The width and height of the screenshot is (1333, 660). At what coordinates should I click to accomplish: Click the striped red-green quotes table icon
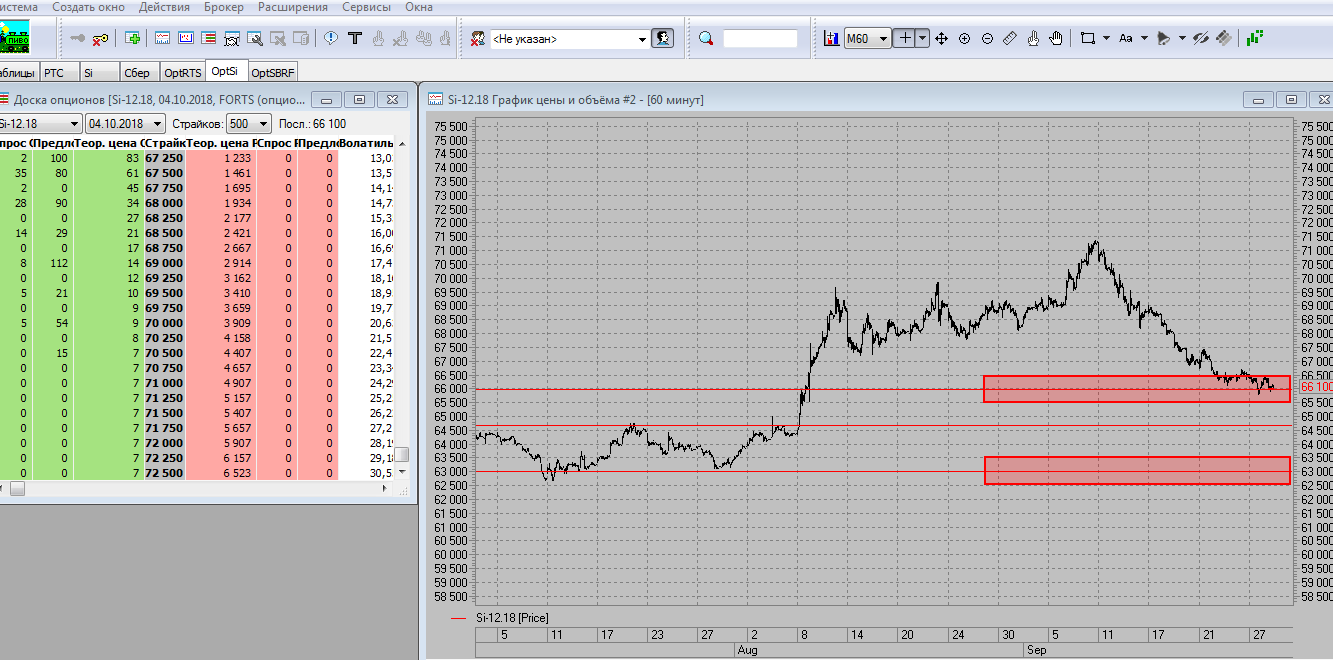(x=208, y=38)
